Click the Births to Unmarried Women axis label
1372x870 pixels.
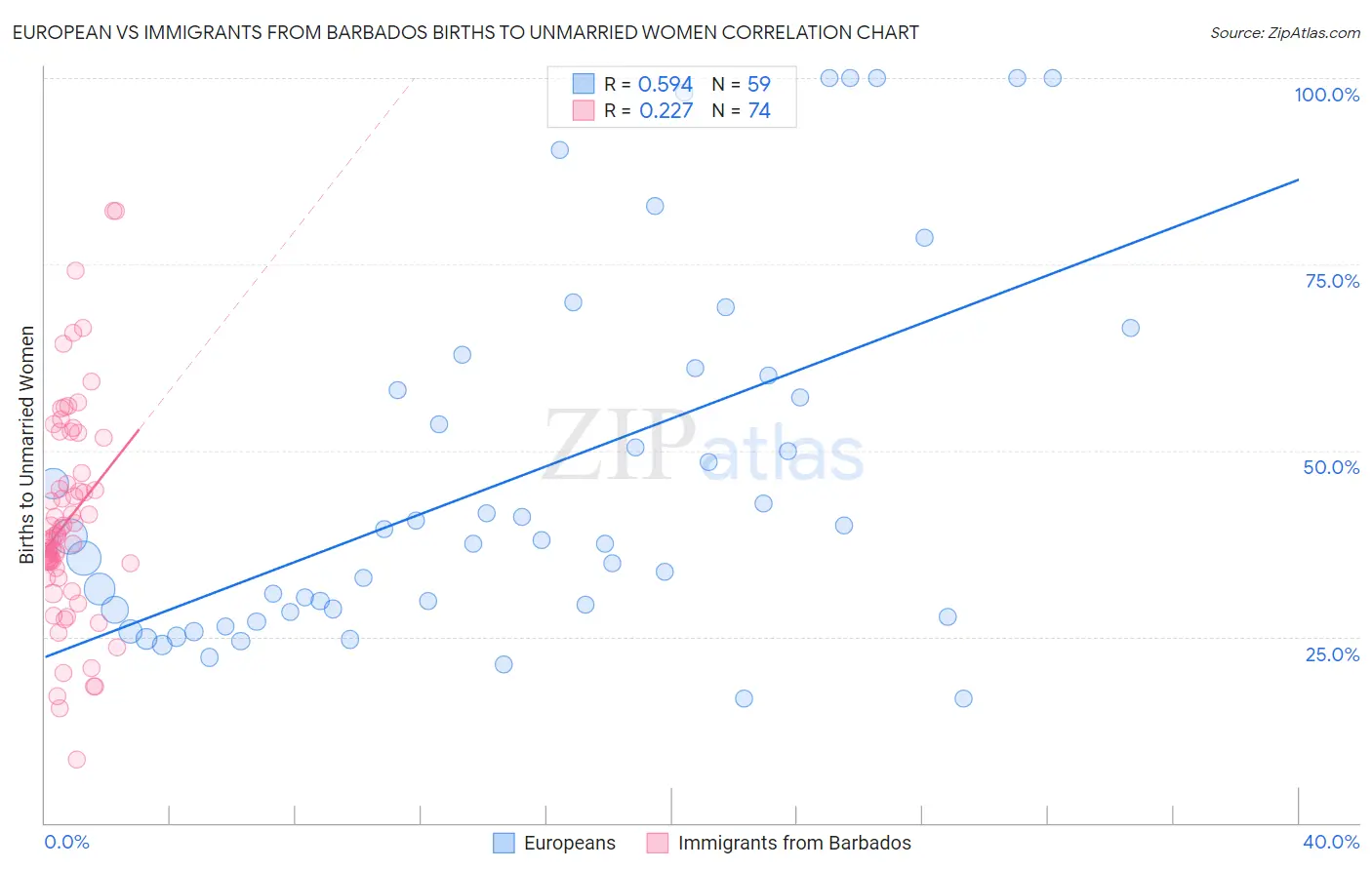pyautogui.click(x=26, y=445)
